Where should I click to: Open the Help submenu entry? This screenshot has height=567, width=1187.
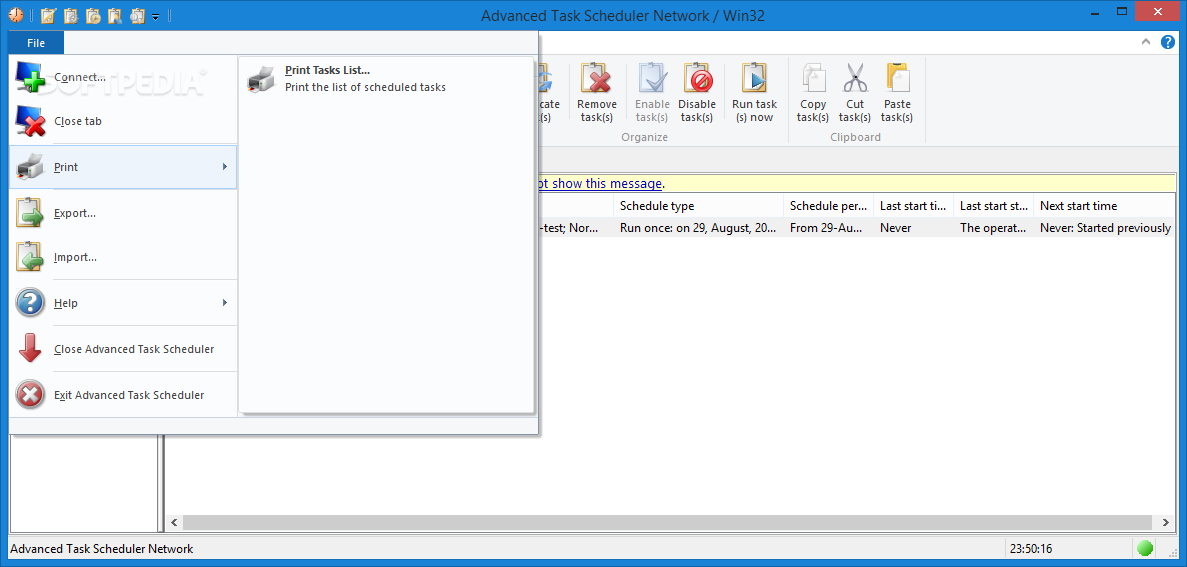pos(123,303)
